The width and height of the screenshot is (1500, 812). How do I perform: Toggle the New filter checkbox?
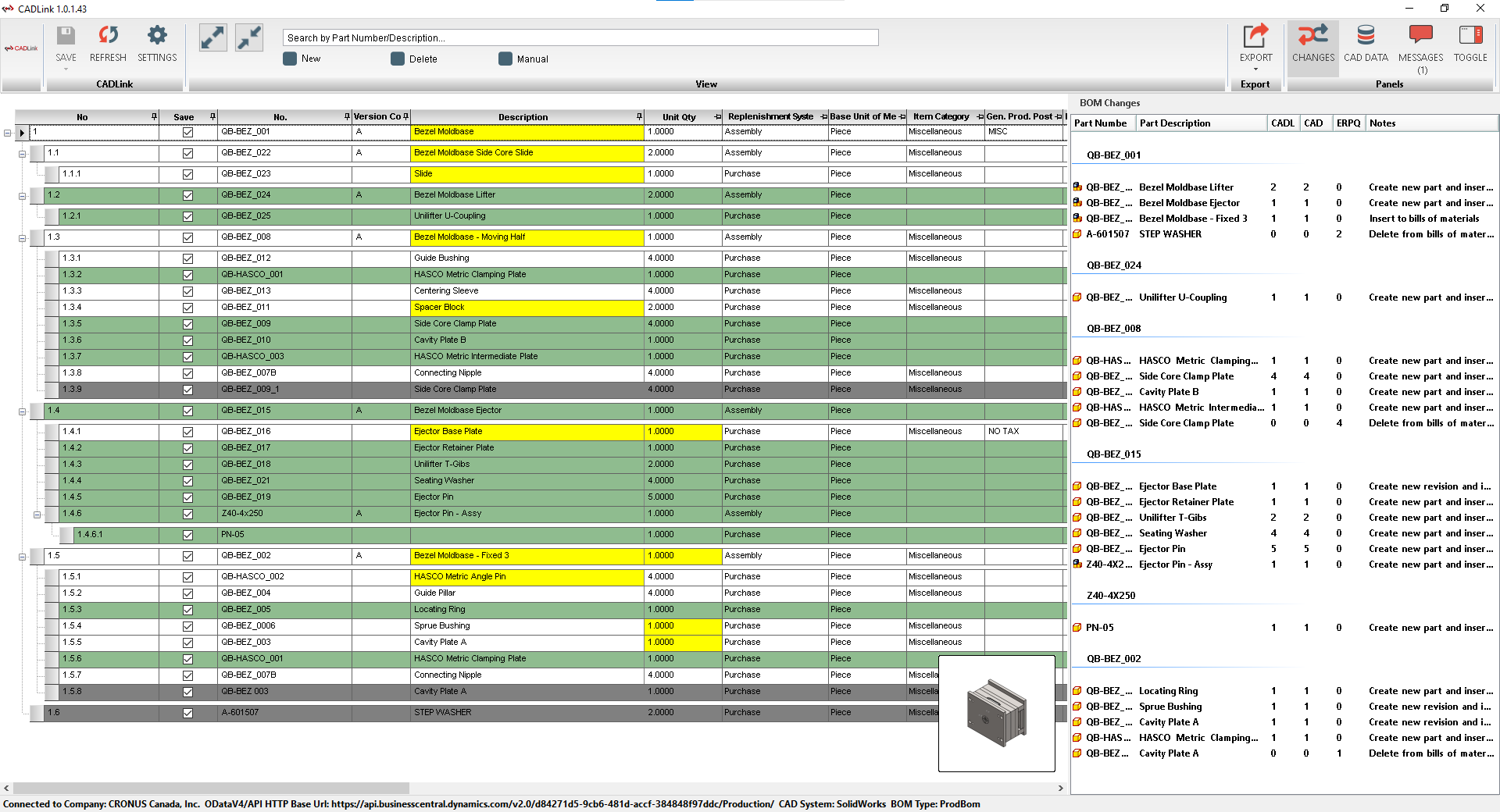click(290, 59)
